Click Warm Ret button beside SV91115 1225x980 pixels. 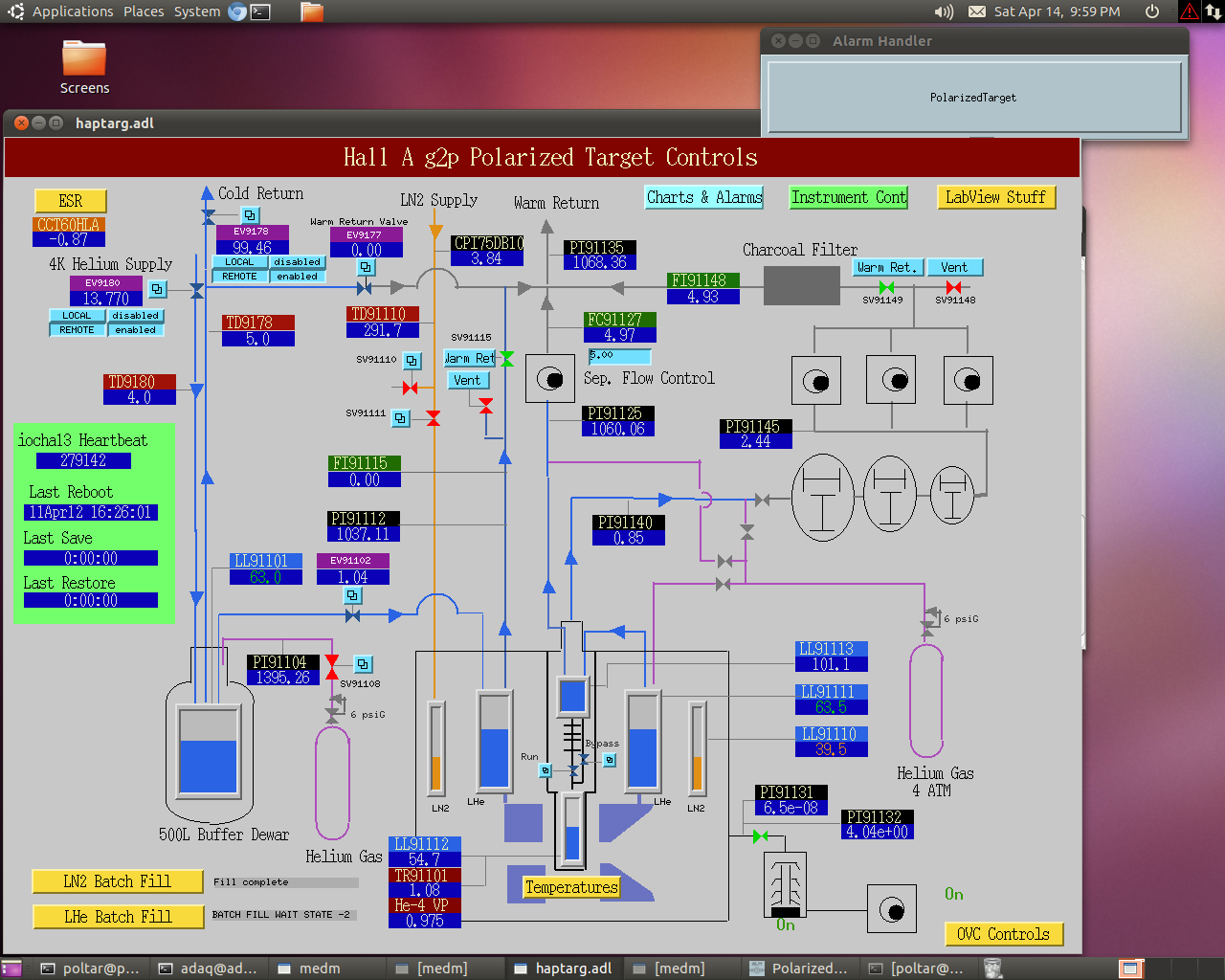[470, 358]
